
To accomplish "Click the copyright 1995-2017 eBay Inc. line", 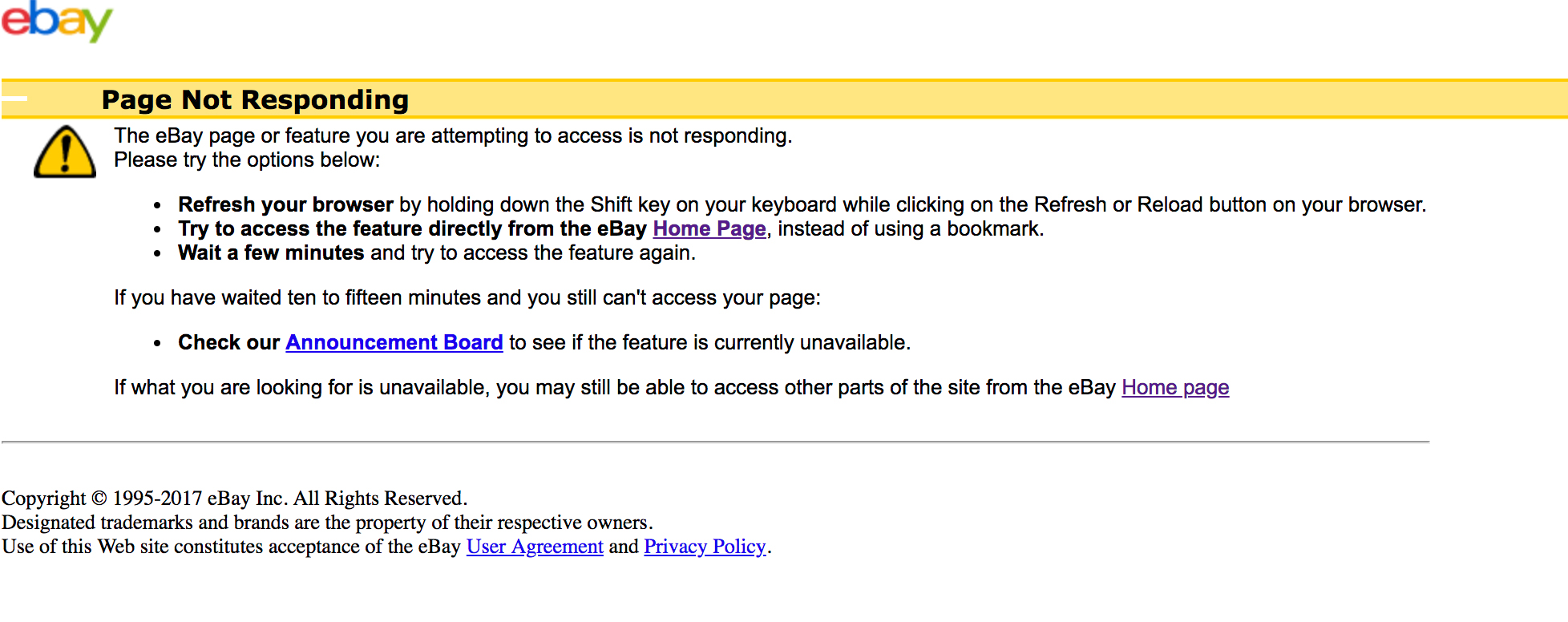I will (234, 499).
